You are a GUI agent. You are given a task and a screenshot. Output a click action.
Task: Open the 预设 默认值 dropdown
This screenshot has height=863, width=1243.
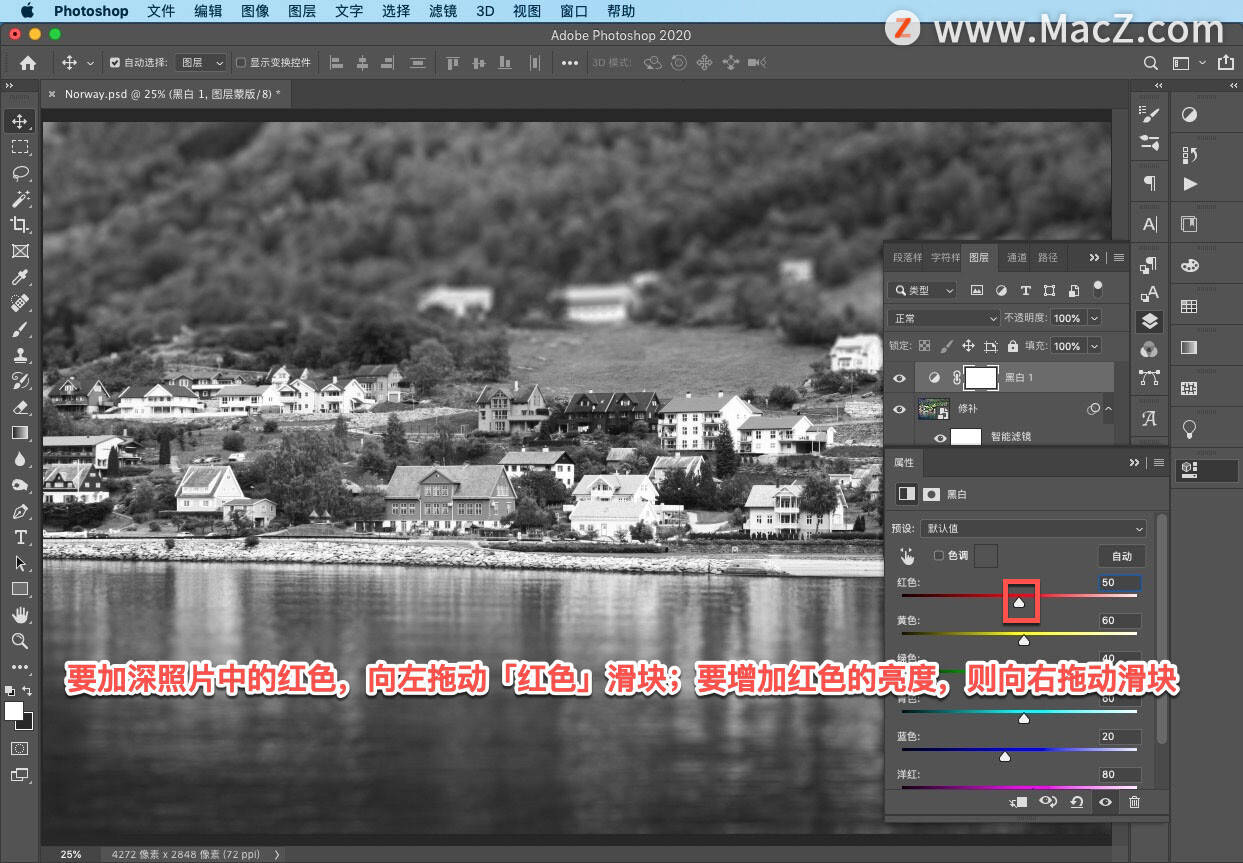click(1034, 528)
